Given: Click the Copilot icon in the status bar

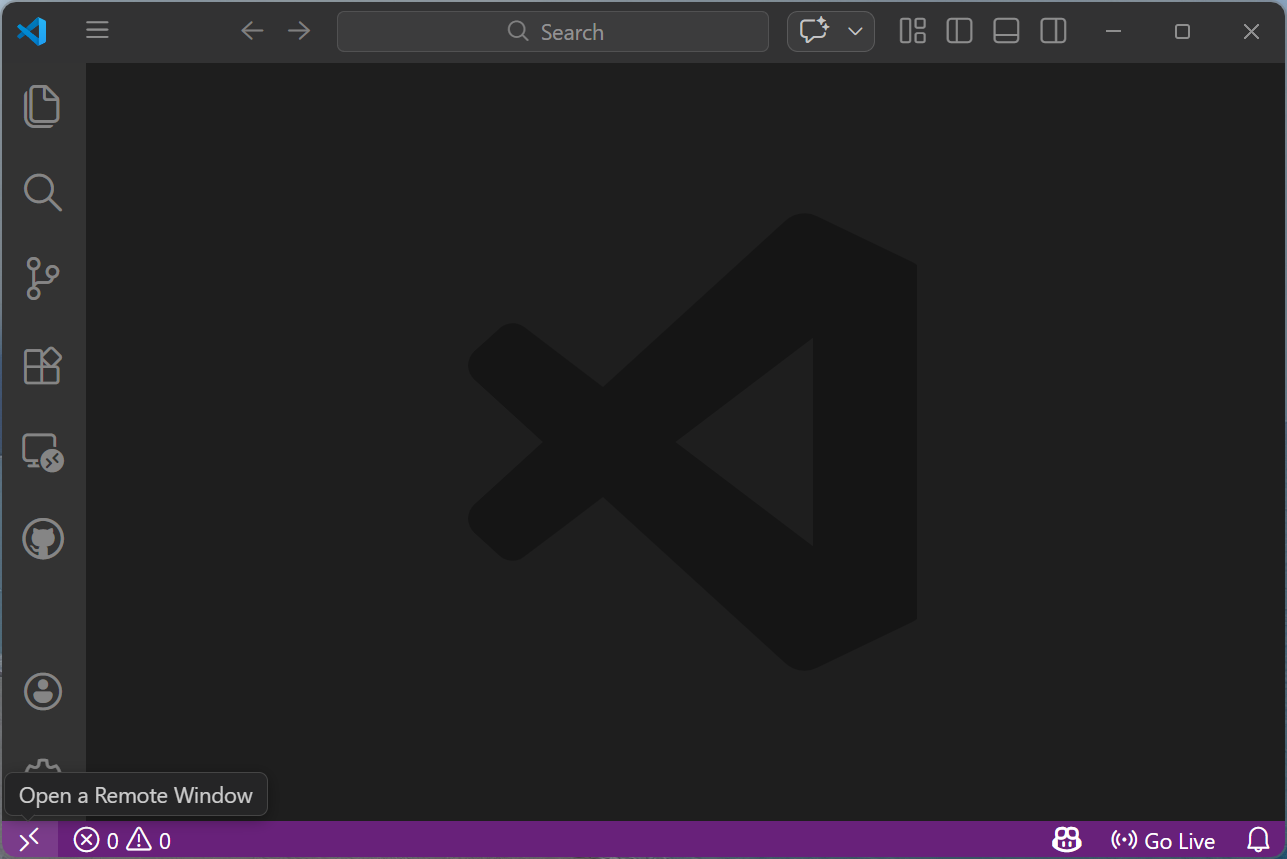Looking at the screenshot, I should [1066, 840].
